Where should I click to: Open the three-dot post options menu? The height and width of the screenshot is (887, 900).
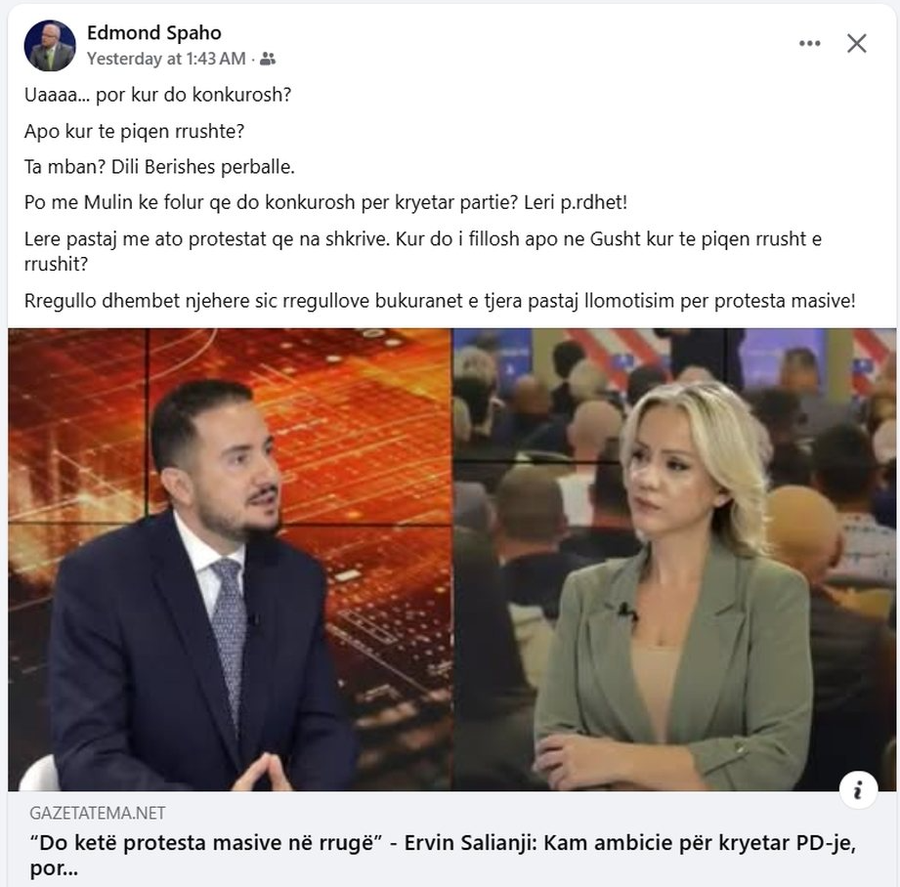point(809,43)
